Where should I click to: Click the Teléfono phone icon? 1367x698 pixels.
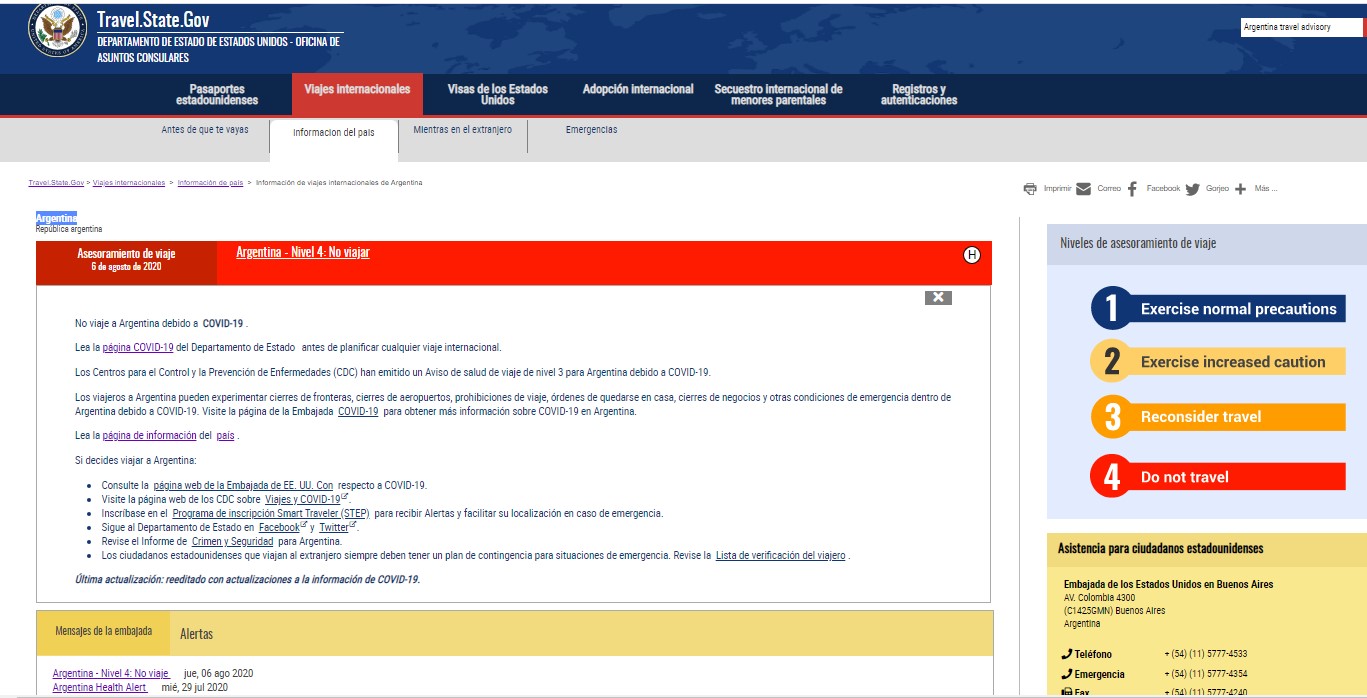pyautogui.click(x=1067, y=654)
